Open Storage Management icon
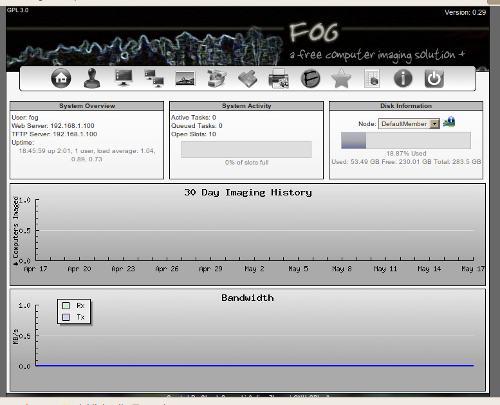 [x=216, y=78]
